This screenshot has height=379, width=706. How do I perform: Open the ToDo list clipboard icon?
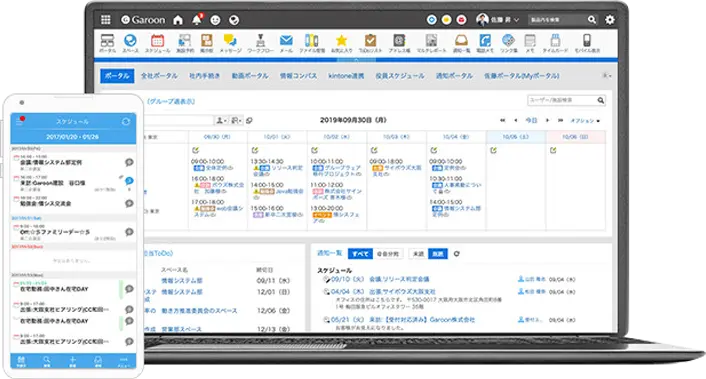370,43
